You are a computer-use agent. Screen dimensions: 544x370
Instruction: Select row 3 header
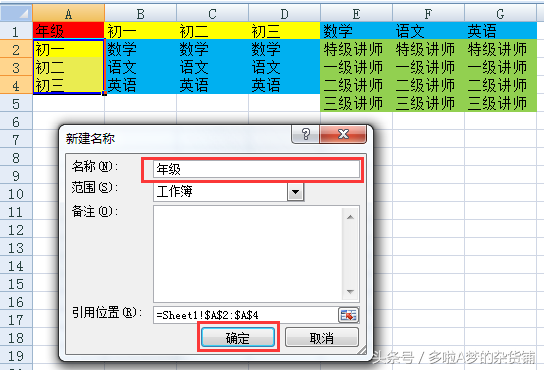tap(16, 67)
